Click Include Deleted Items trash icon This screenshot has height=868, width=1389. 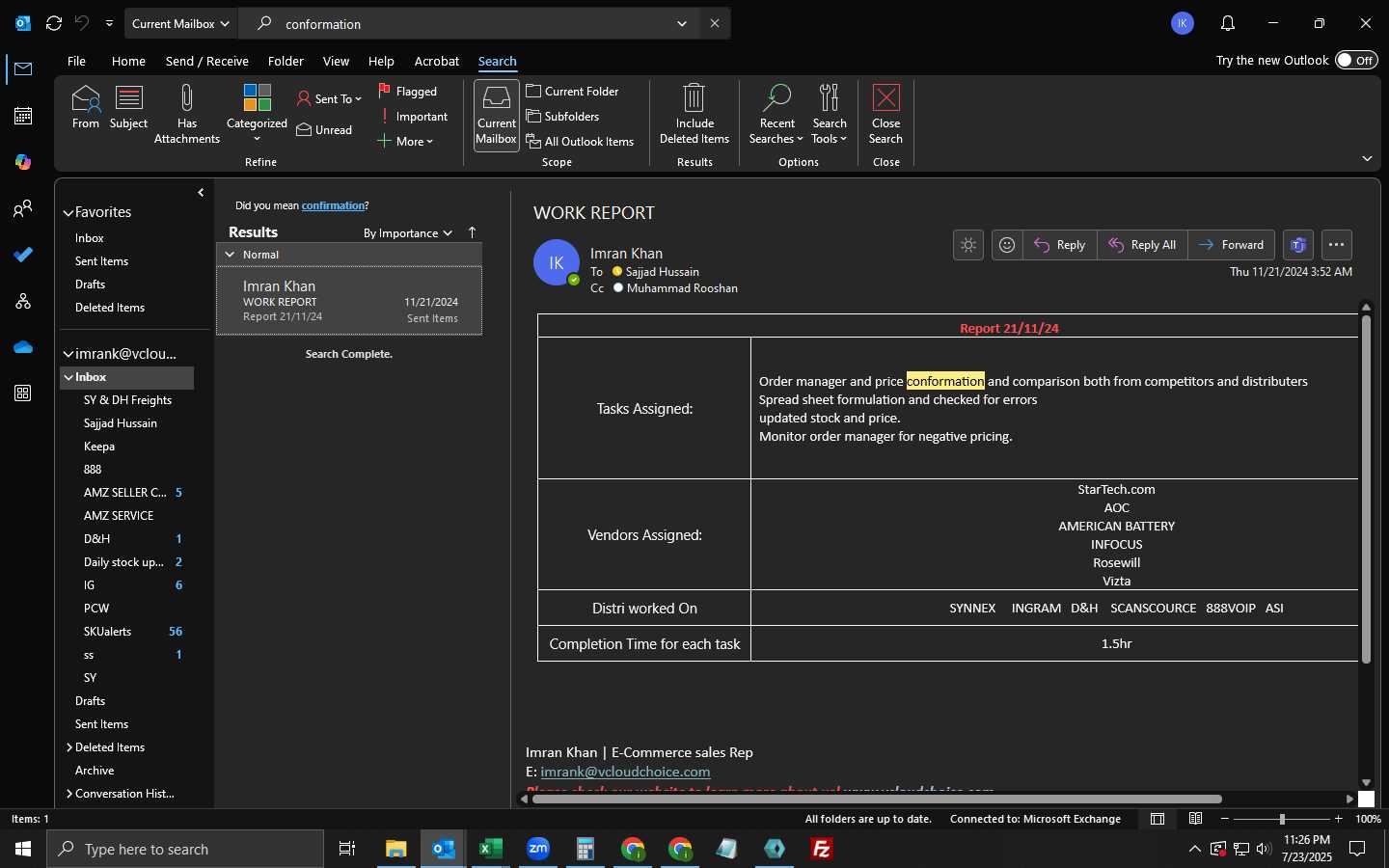(x=694, y=114)
